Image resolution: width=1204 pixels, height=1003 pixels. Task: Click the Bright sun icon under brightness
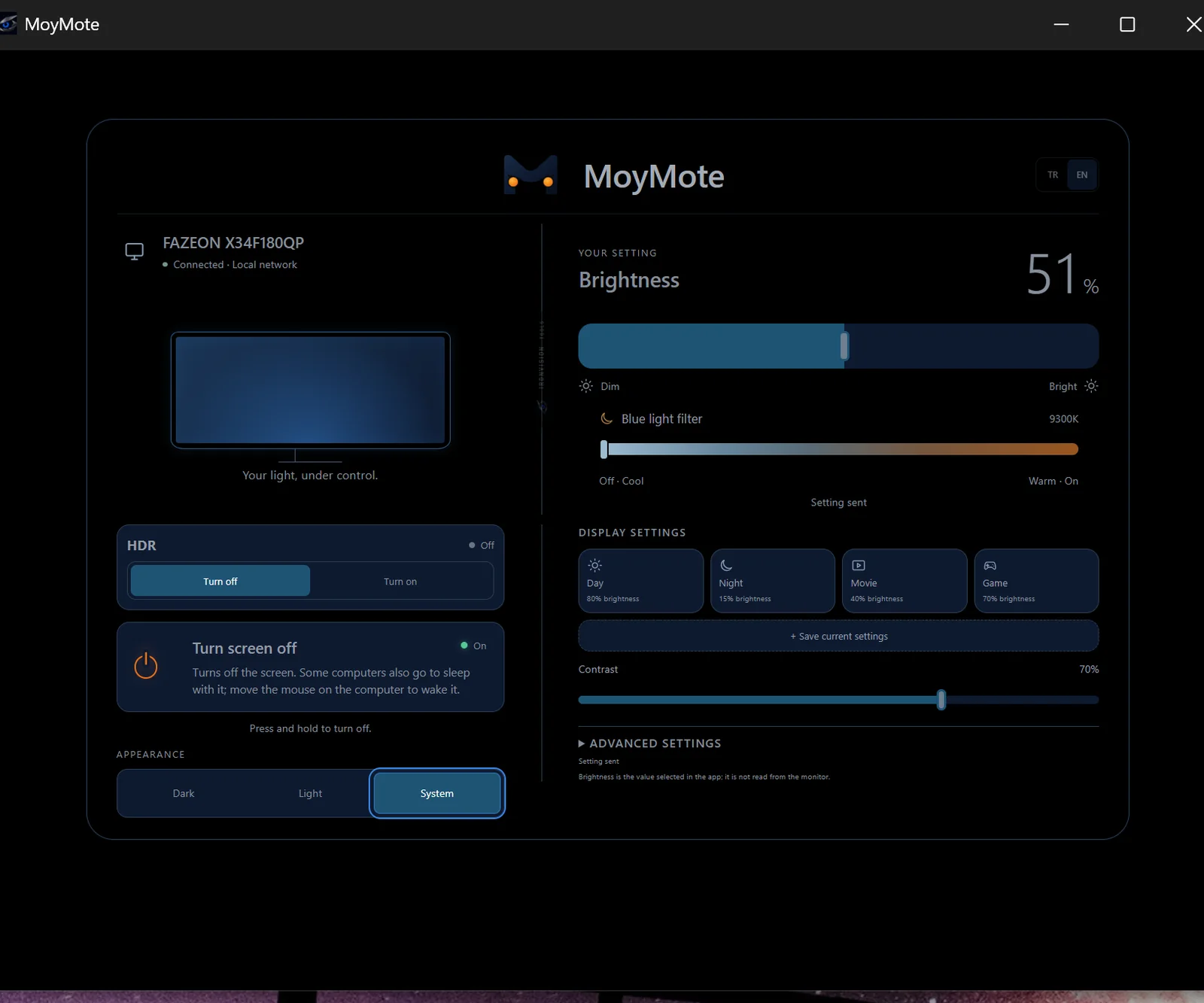1091,386
